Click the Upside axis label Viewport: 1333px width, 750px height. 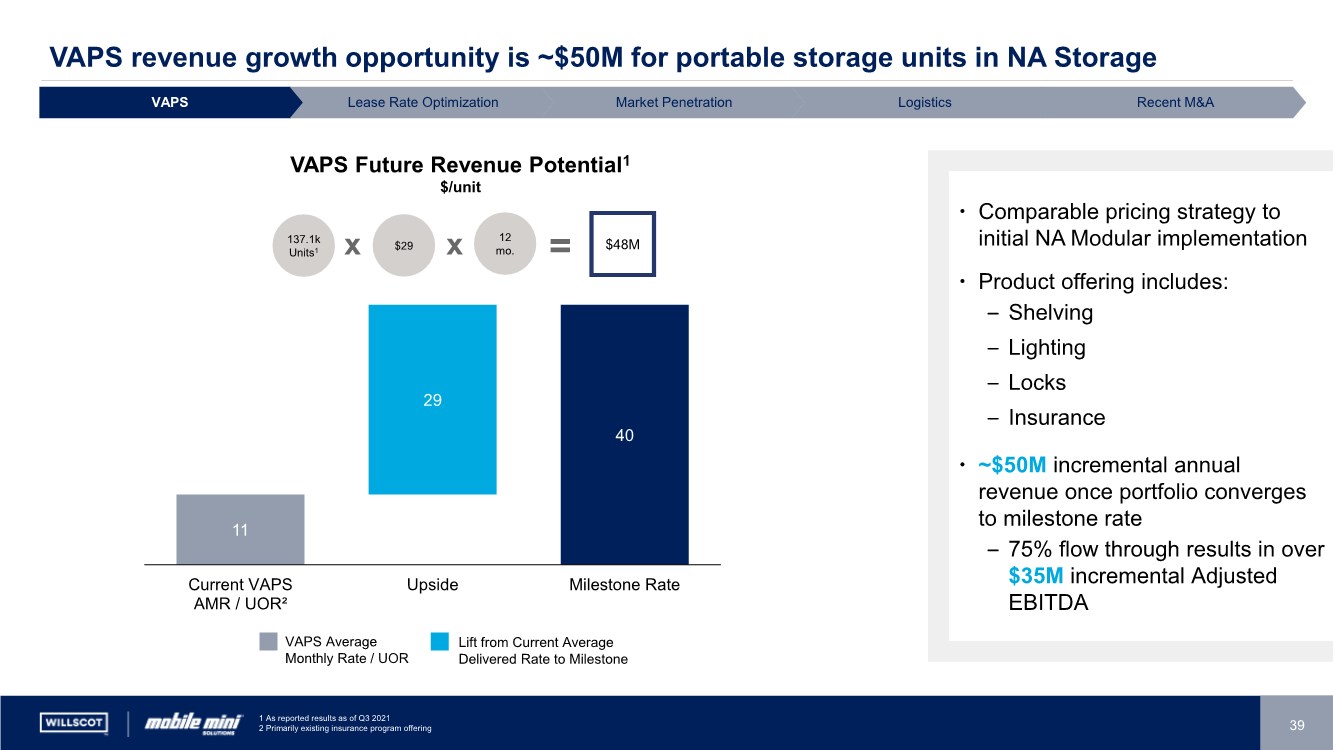coord(432,585)
